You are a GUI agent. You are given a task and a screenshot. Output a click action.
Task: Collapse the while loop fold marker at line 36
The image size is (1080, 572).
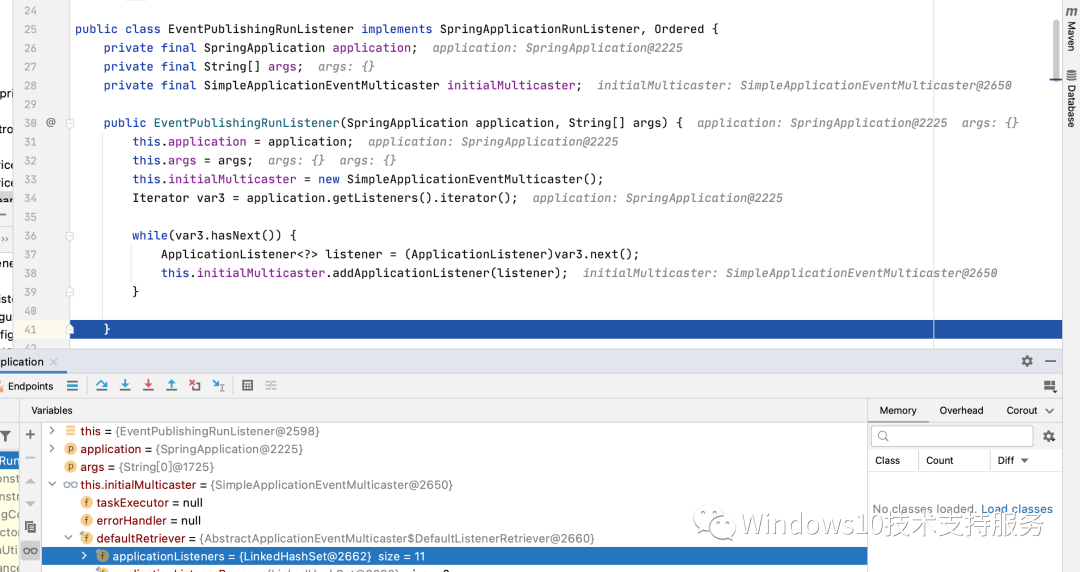pyautogui.click(x=70, y=236)
